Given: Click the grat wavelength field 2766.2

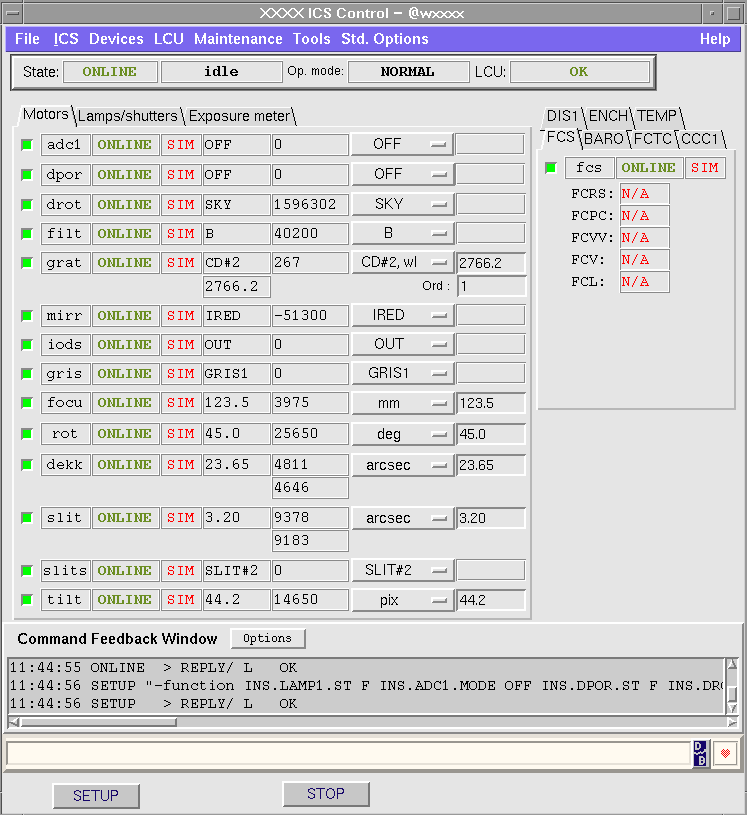Looking at the screenshot, I should [x=491, y=264].
